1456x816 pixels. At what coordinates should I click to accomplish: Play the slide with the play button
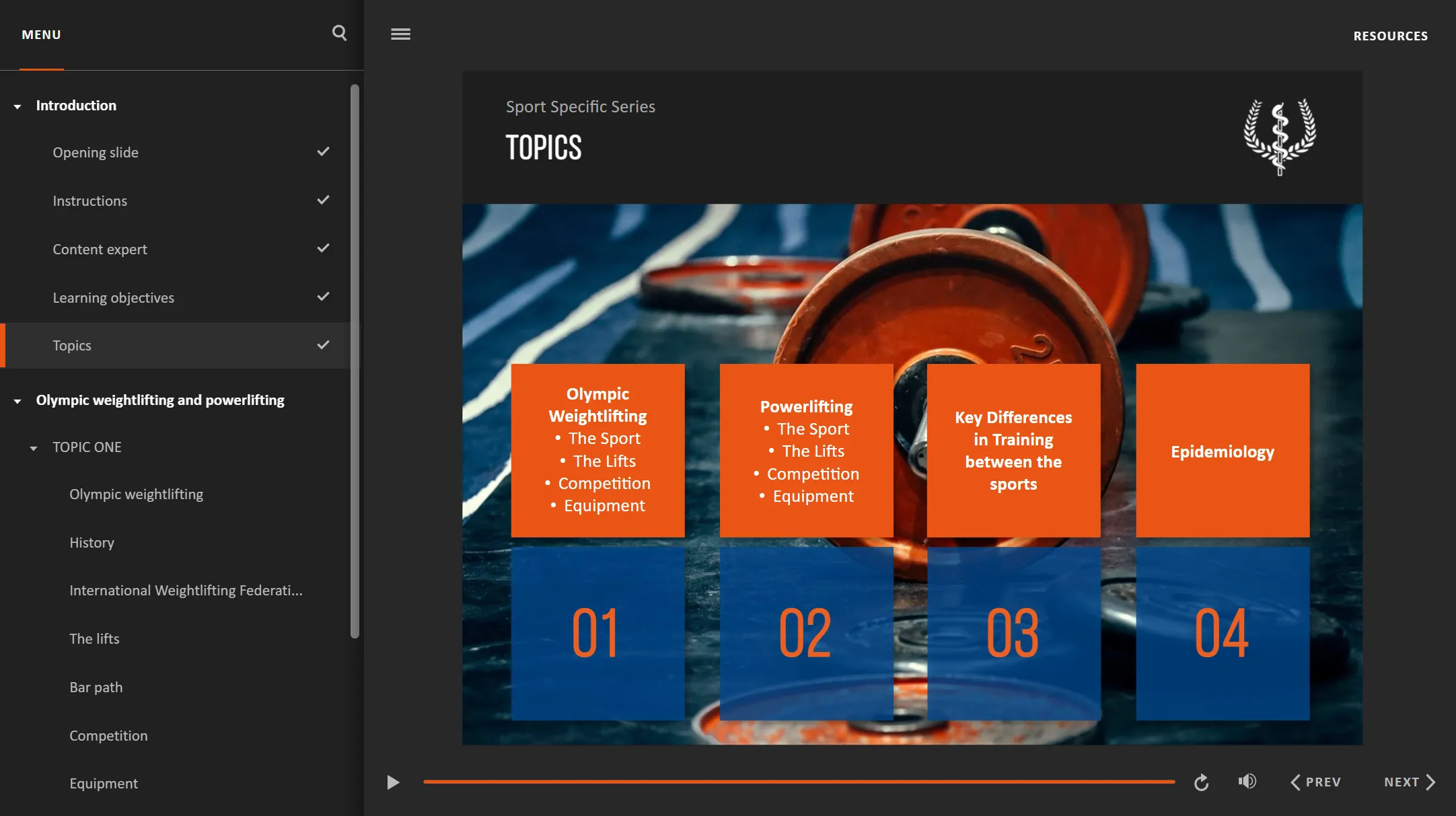(x=393, y=782)
